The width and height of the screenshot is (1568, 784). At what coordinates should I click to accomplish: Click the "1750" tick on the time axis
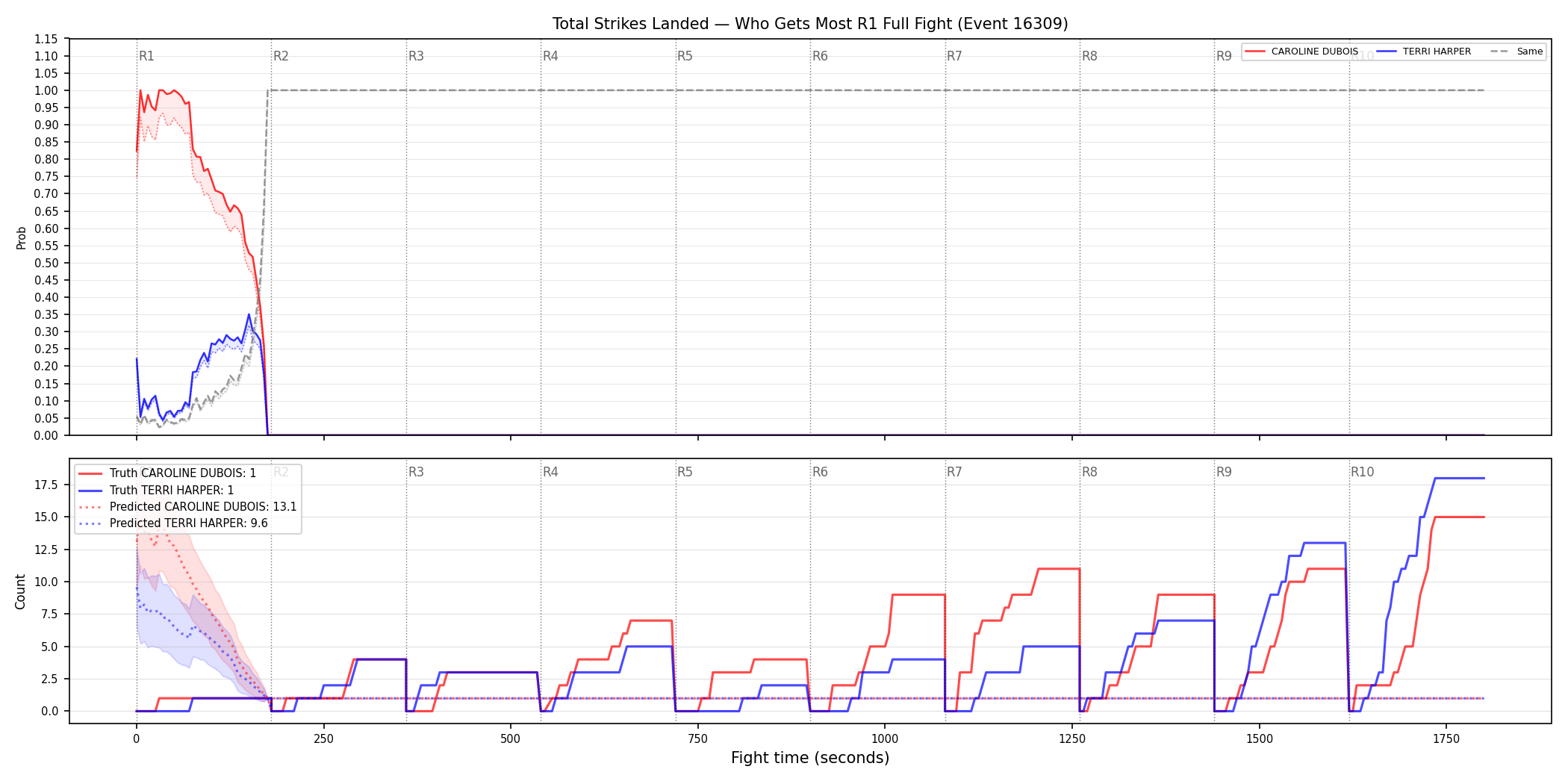click(1446, 739)
